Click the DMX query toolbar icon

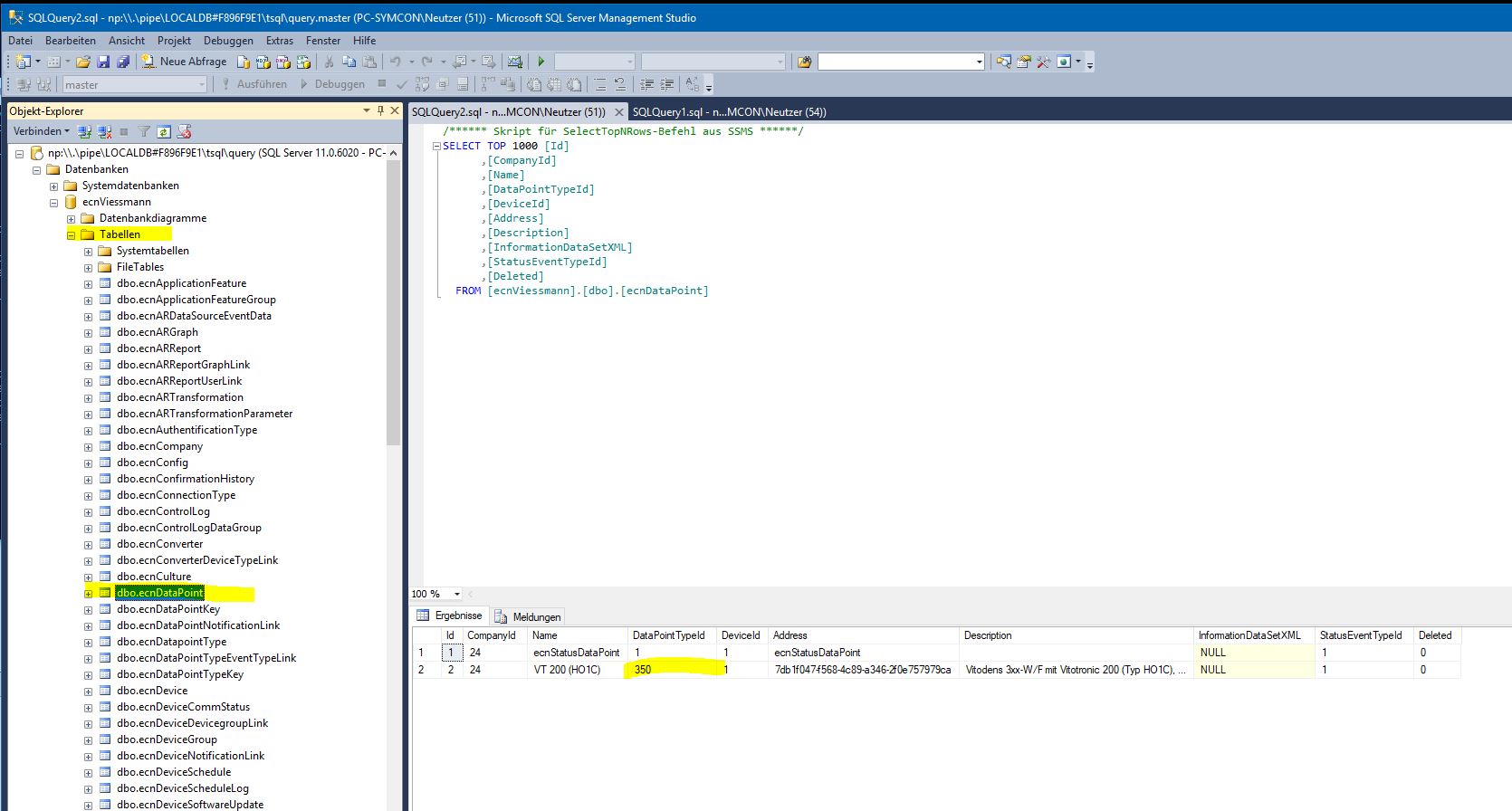tap(283, 62)
